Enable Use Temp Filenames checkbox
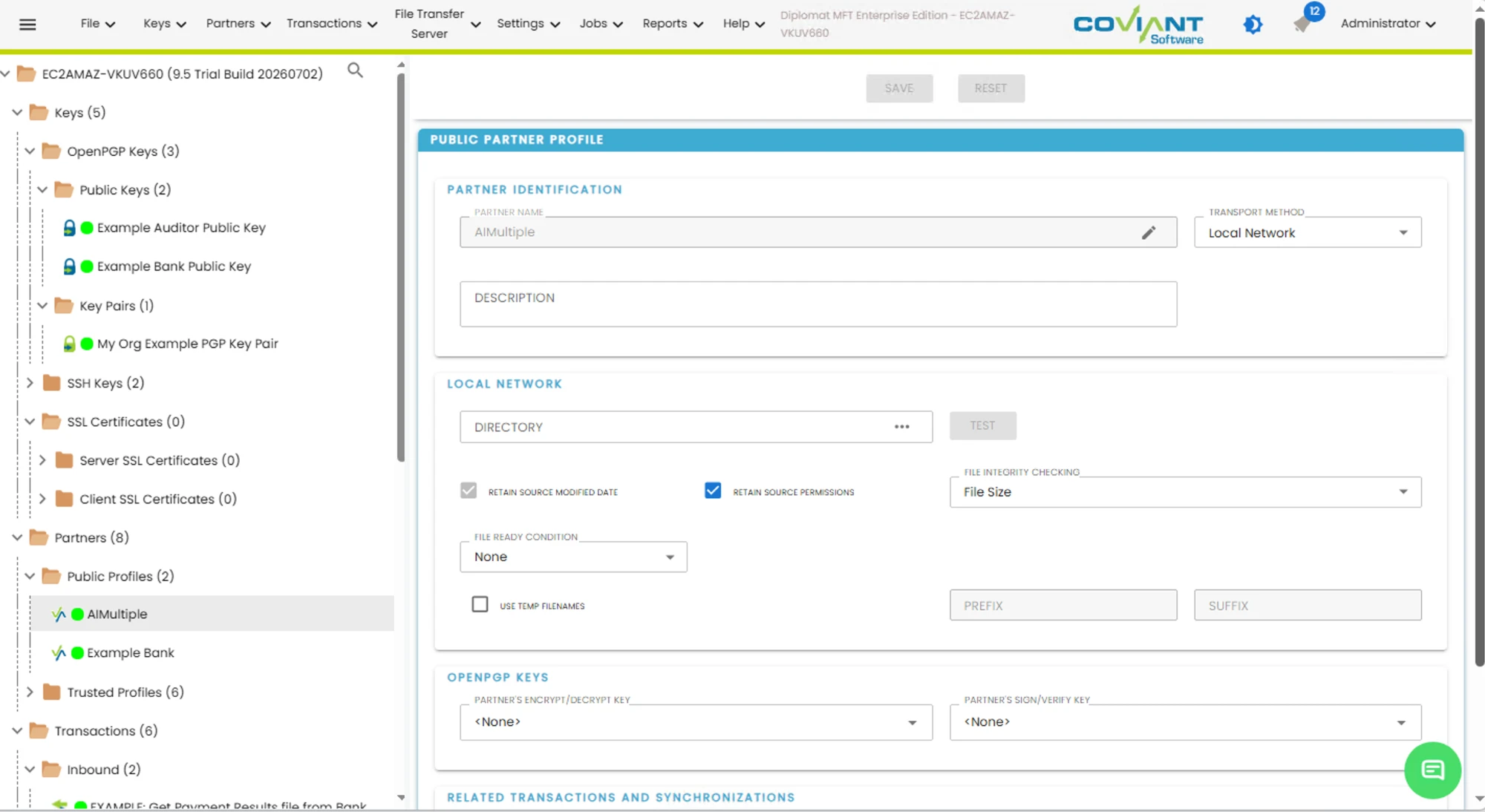 pos(480,604)
